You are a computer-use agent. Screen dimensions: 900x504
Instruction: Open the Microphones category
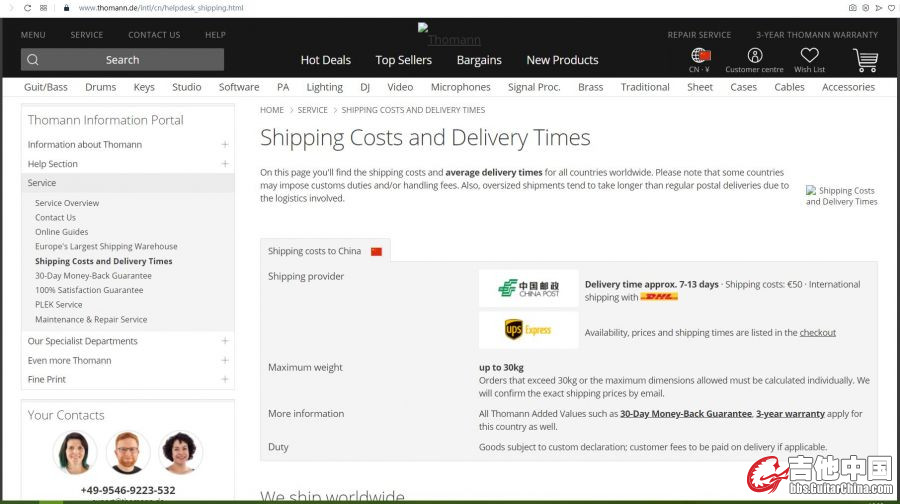click(x=461, y=87)
